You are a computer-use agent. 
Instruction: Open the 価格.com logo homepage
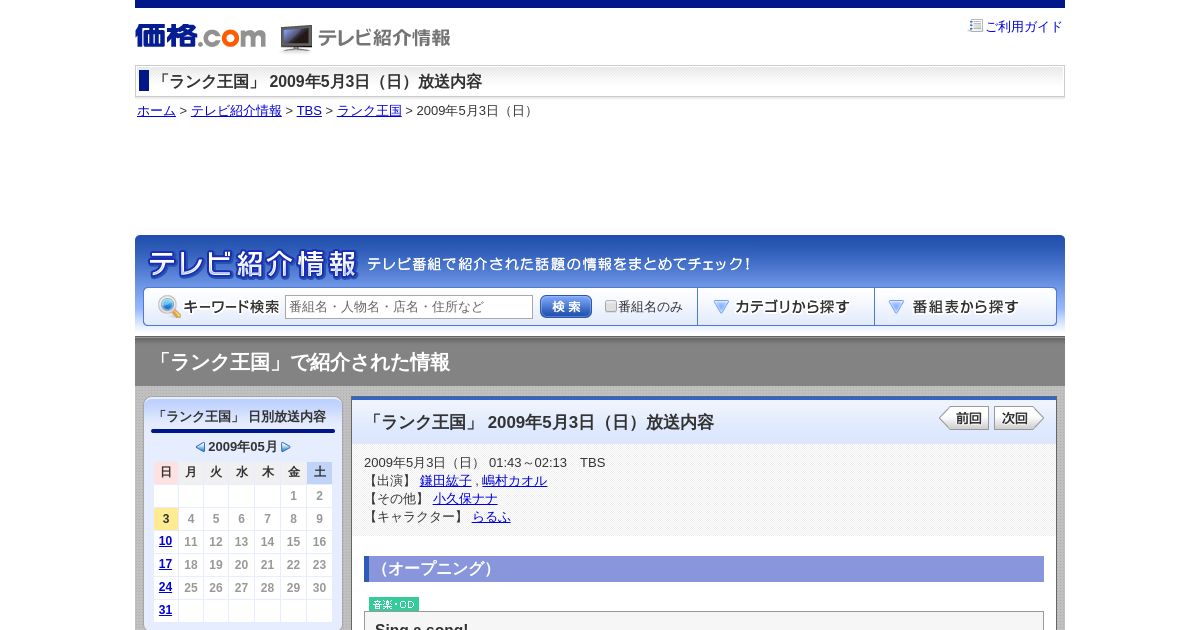point(200,37)
